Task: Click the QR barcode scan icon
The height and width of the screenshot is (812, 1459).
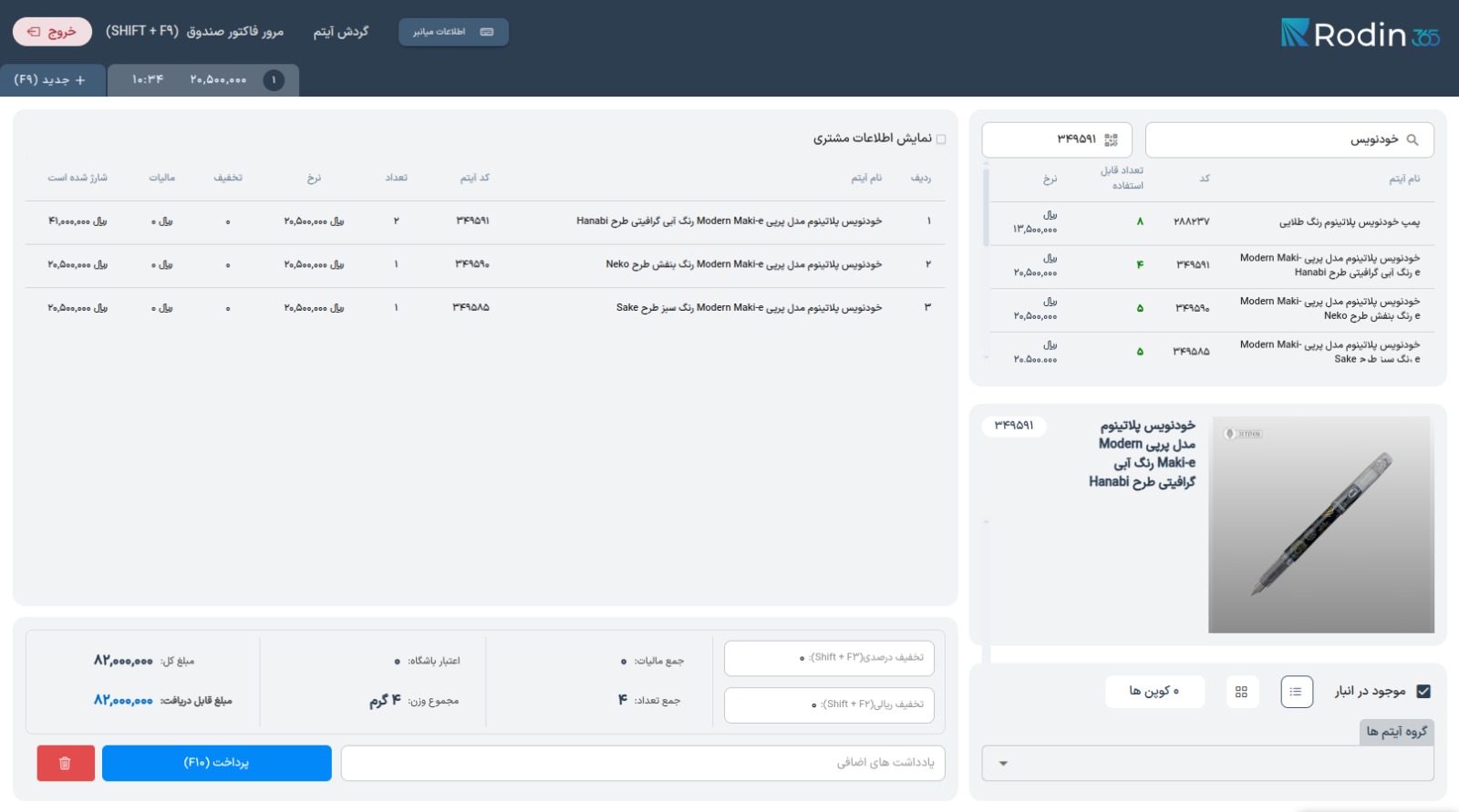Action: [x=1111, y=139]
